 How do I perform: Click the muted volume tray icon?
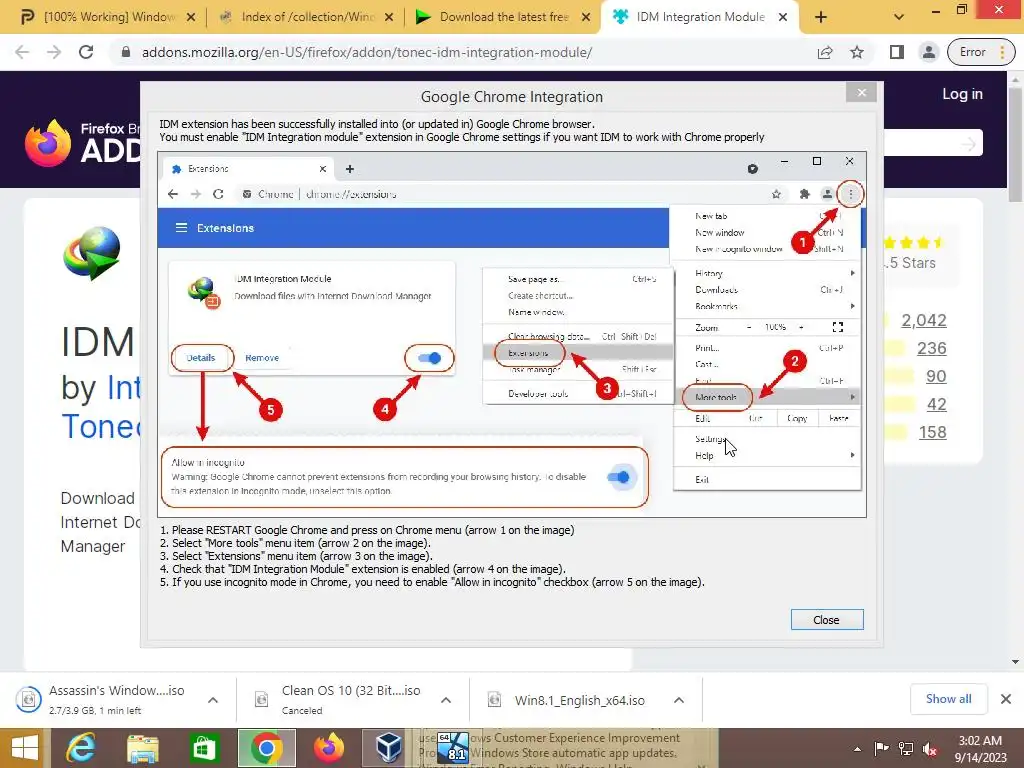coord(931,749)
